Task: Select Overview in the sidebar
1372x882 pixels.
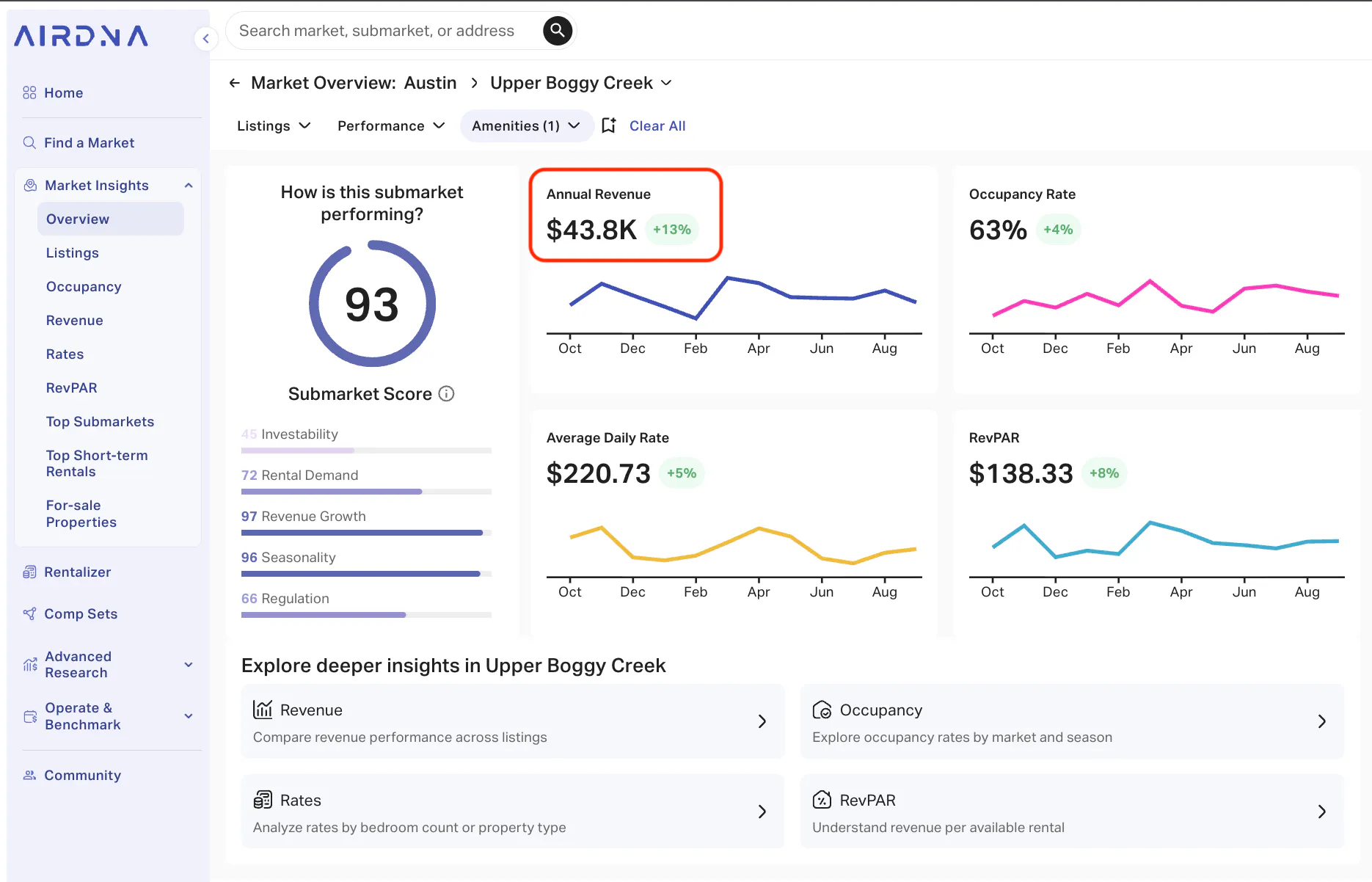Action: tap(110, 219)
